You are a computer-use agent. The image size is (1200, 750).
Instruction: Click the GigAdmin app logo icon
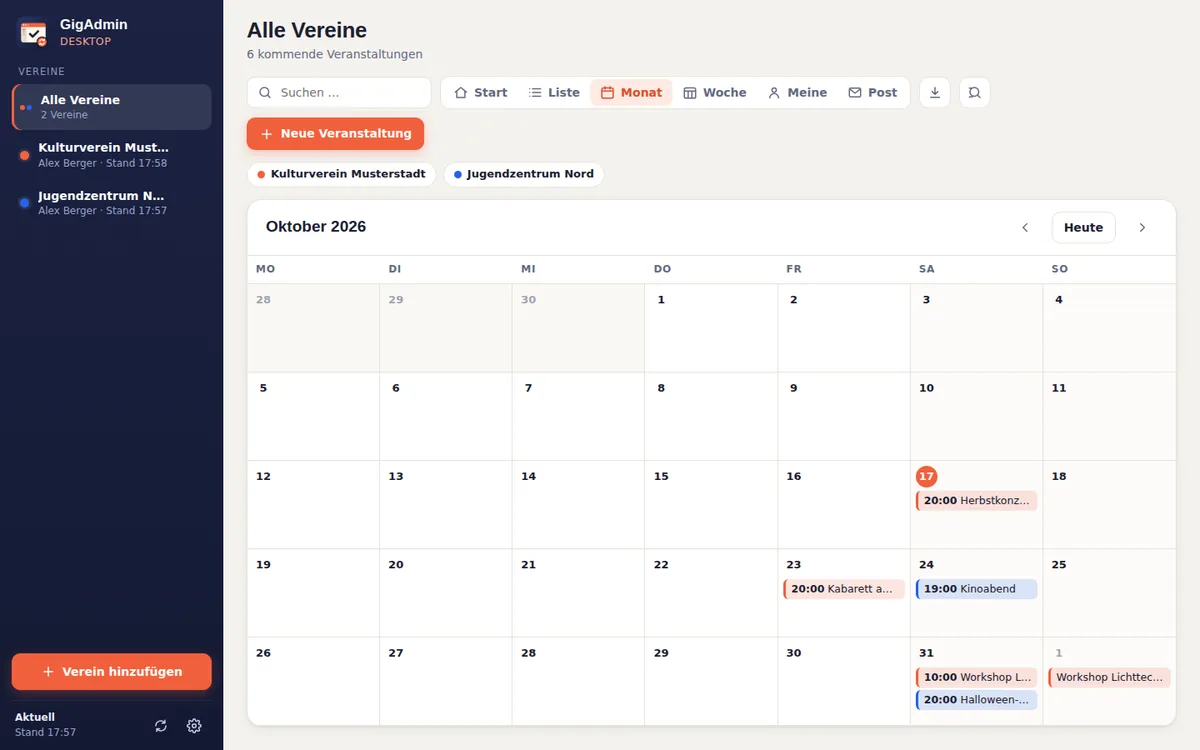[x=33, y=33]
